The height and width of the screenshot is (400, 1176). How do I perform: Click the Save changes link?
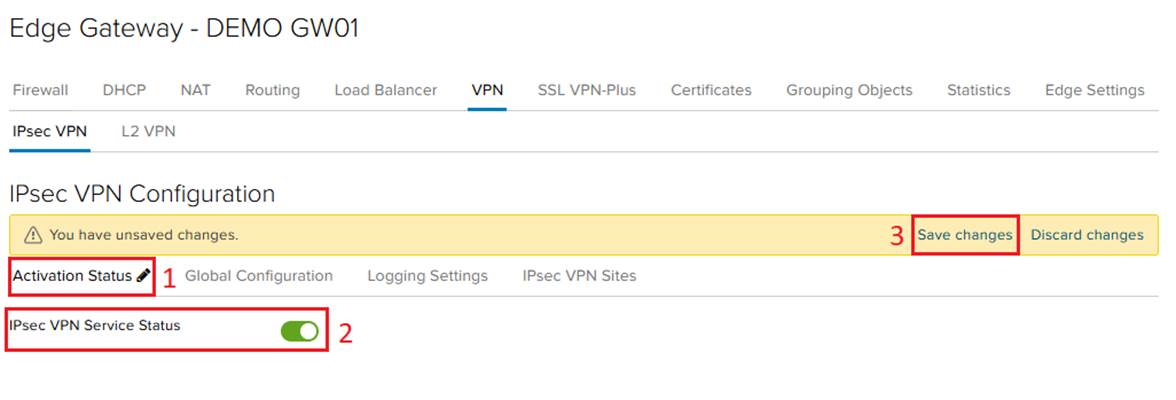965,235
